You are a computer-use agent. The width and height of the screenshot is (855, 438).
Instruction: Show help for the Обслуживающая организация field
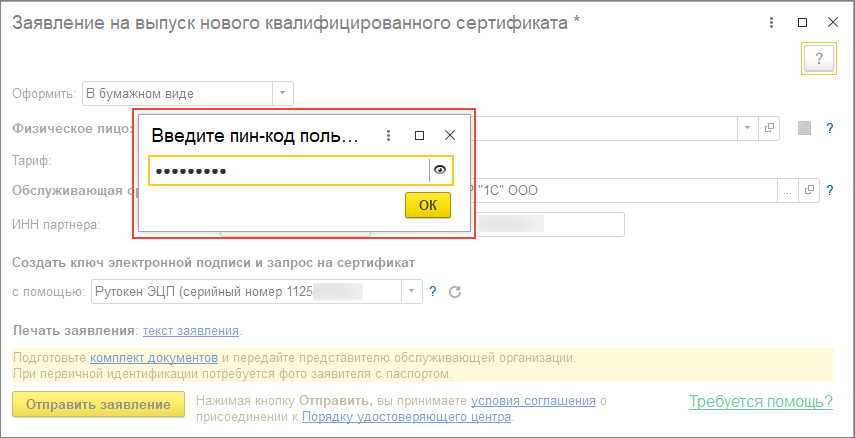pos(829,190)
